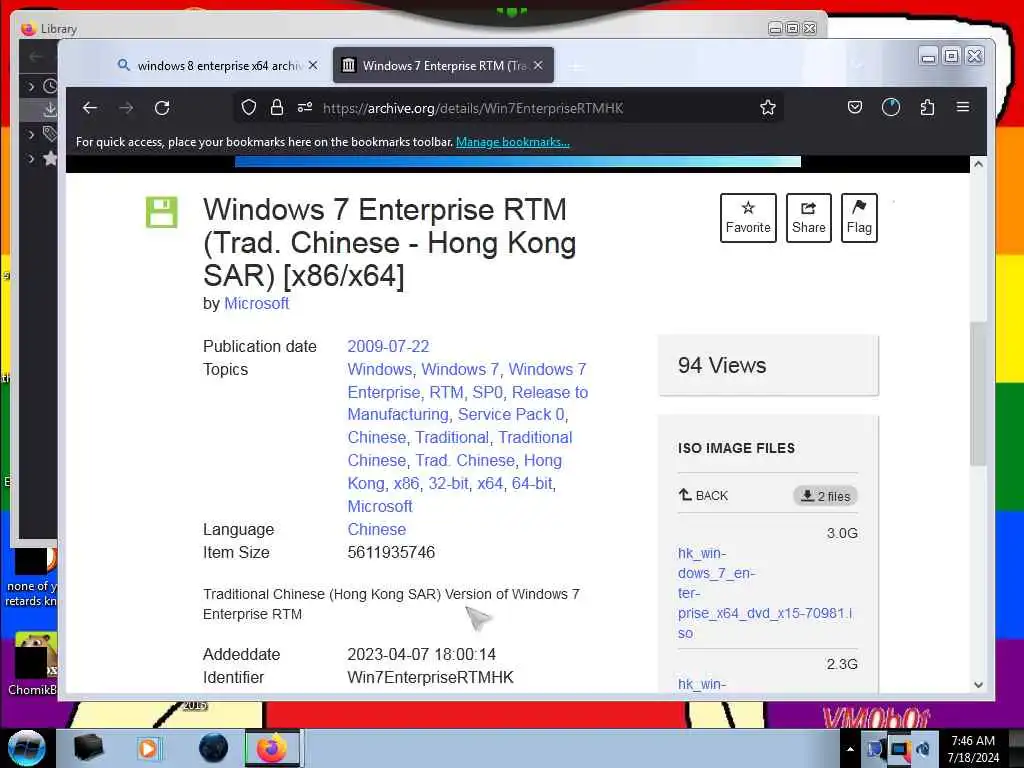Image resolution: width=1024 pixels, height=768 pixels.
Task: Expand the All Bookmarks item in Library window
Action: pos(31,158)
